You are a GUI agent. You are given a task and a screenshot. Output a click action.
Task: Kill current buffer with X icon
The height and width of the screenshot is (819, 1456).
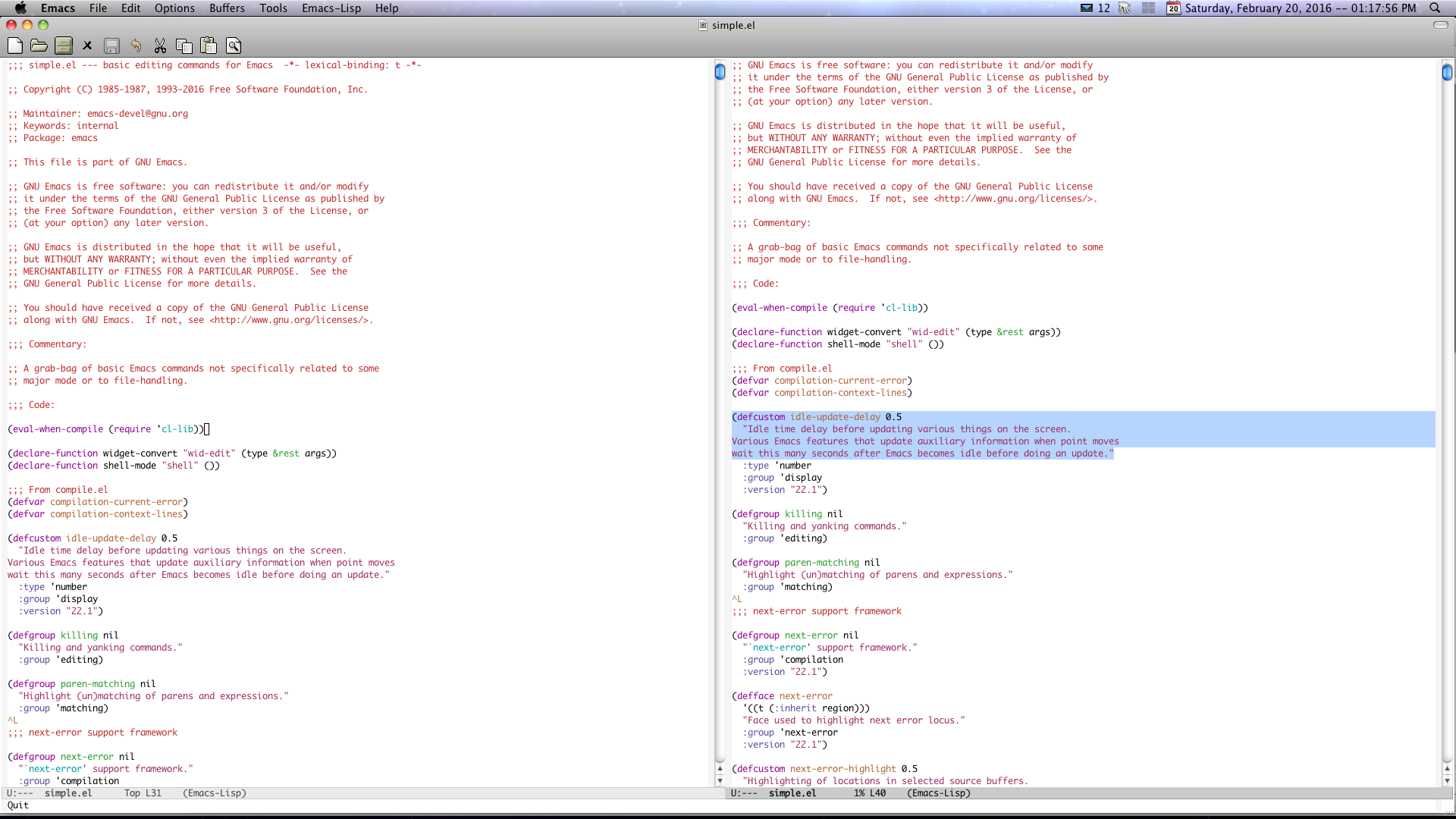87,45
